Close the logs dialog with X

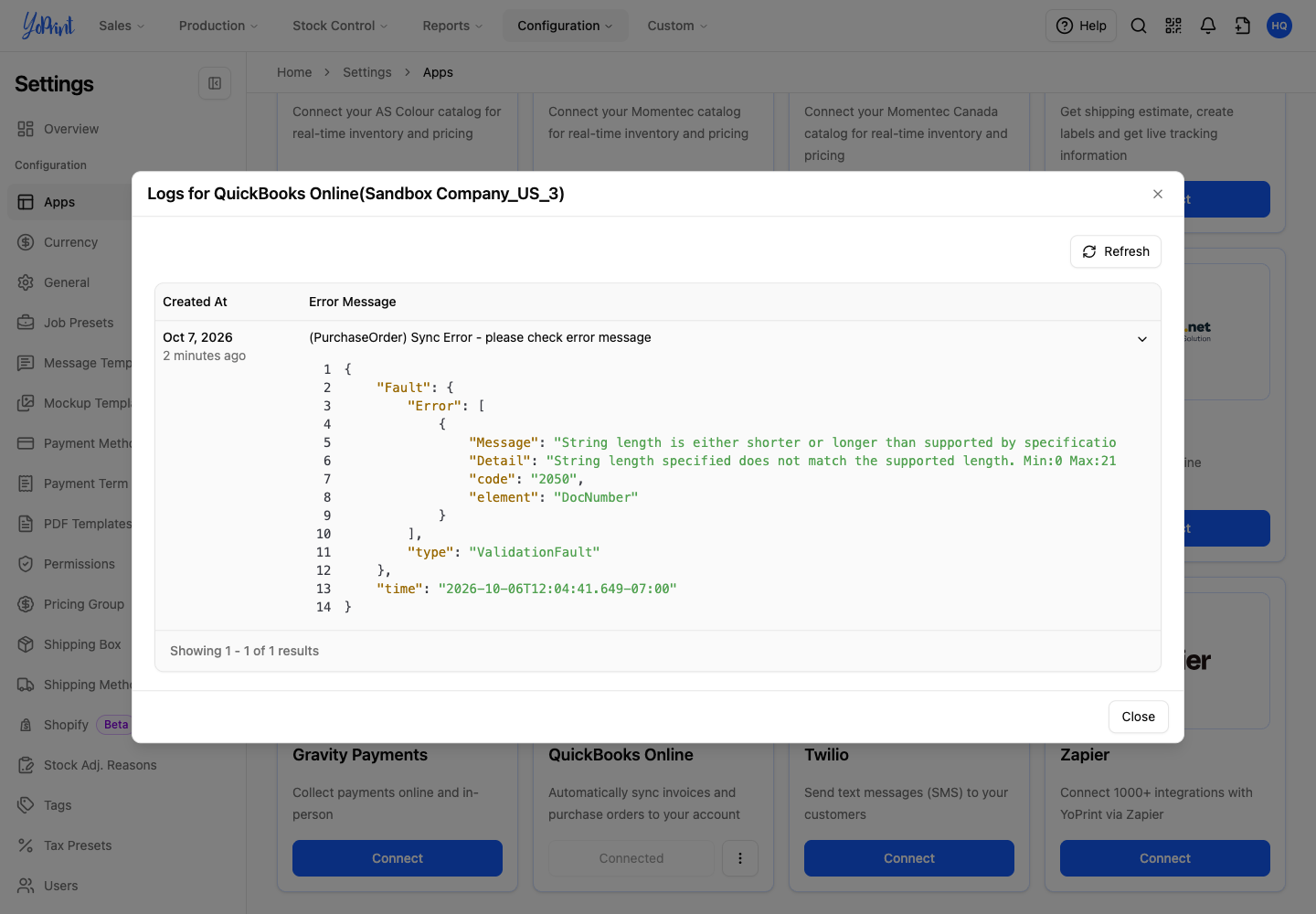[1158, 194]
